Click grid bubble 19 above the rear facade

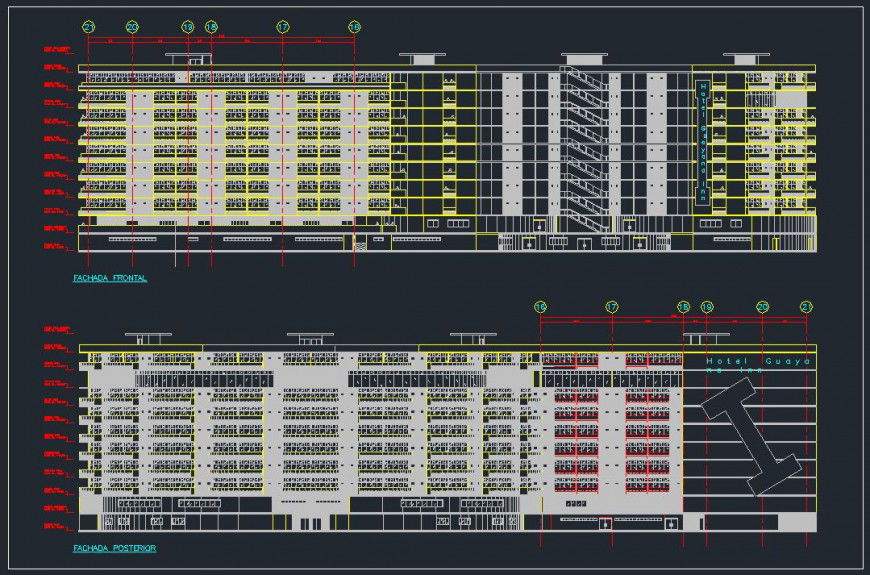706,307
